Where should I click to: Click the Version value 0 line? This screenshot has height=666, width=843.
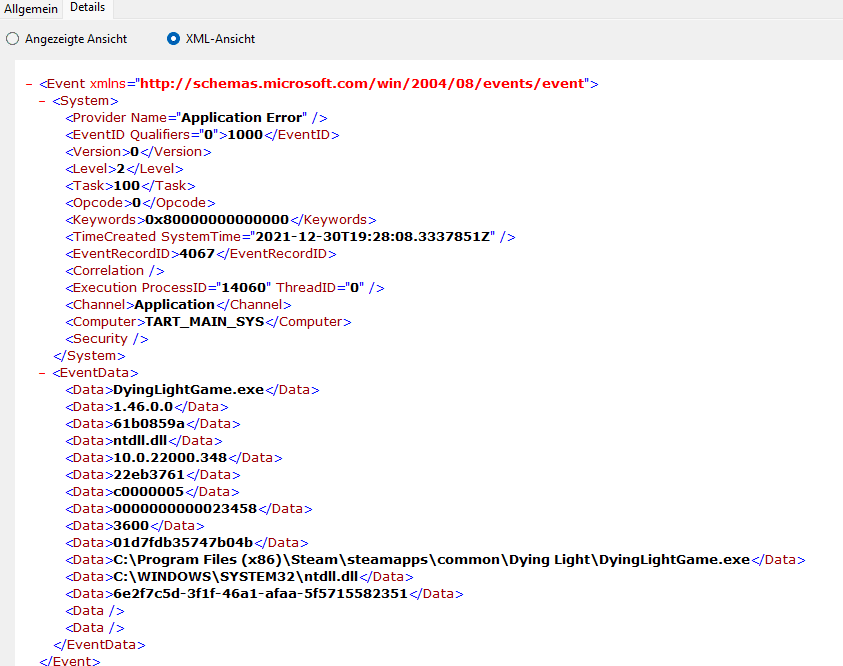pos(138,152)
